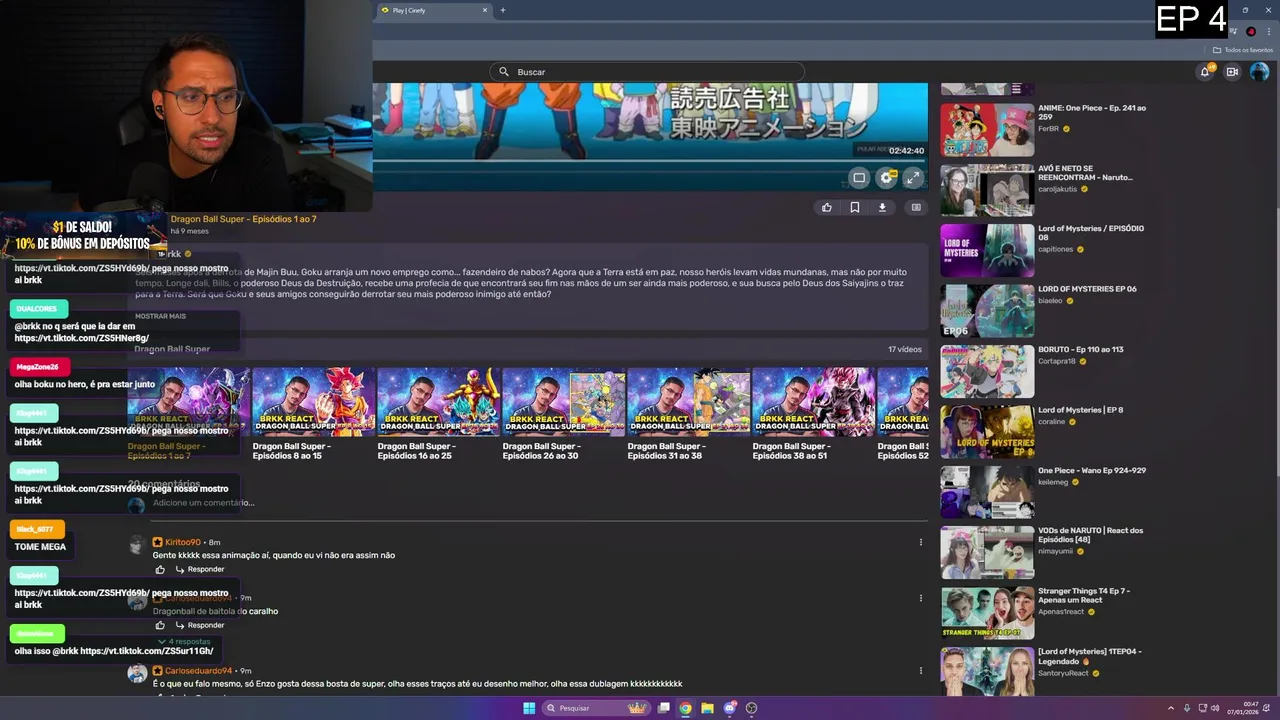Open Dragon Ball Super Episódios 38 ao 51
Viewport: 1280px width, 720px height.
click(814, 413)
